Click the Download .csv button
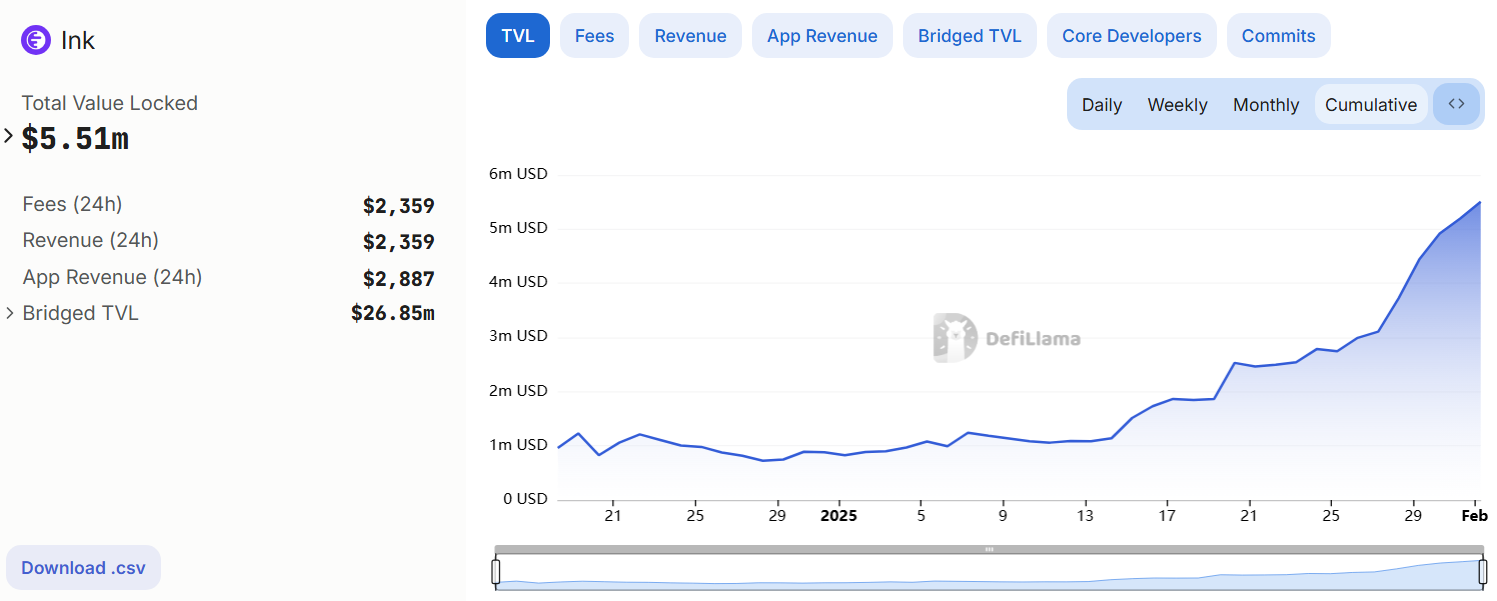 coord(83,568)
